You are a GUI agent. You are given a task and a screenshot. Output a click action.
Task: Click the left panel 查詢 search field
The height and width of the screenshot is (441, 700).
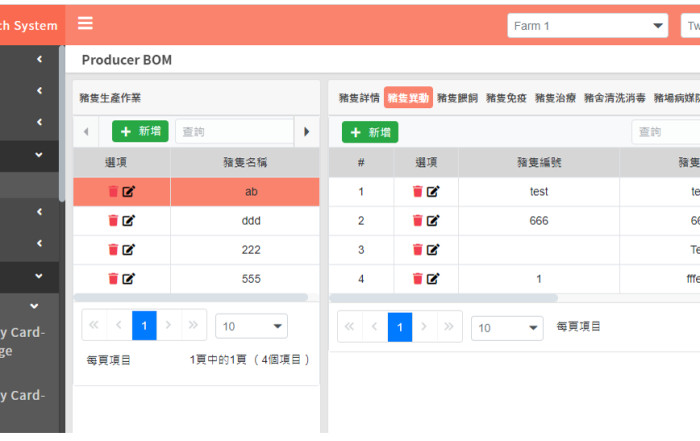click(234, 131)
